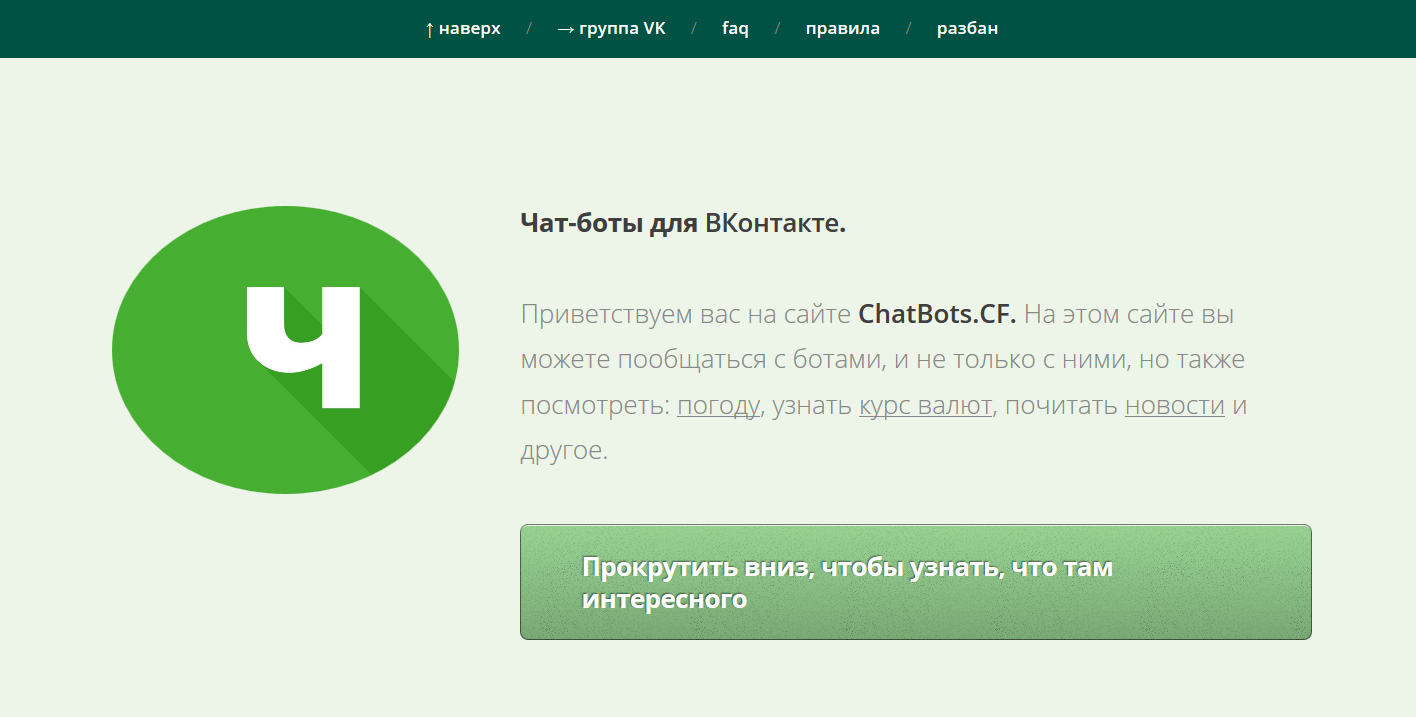Open the группа VK link
This screenshot has height=717, width=1416.
[611, 28]
